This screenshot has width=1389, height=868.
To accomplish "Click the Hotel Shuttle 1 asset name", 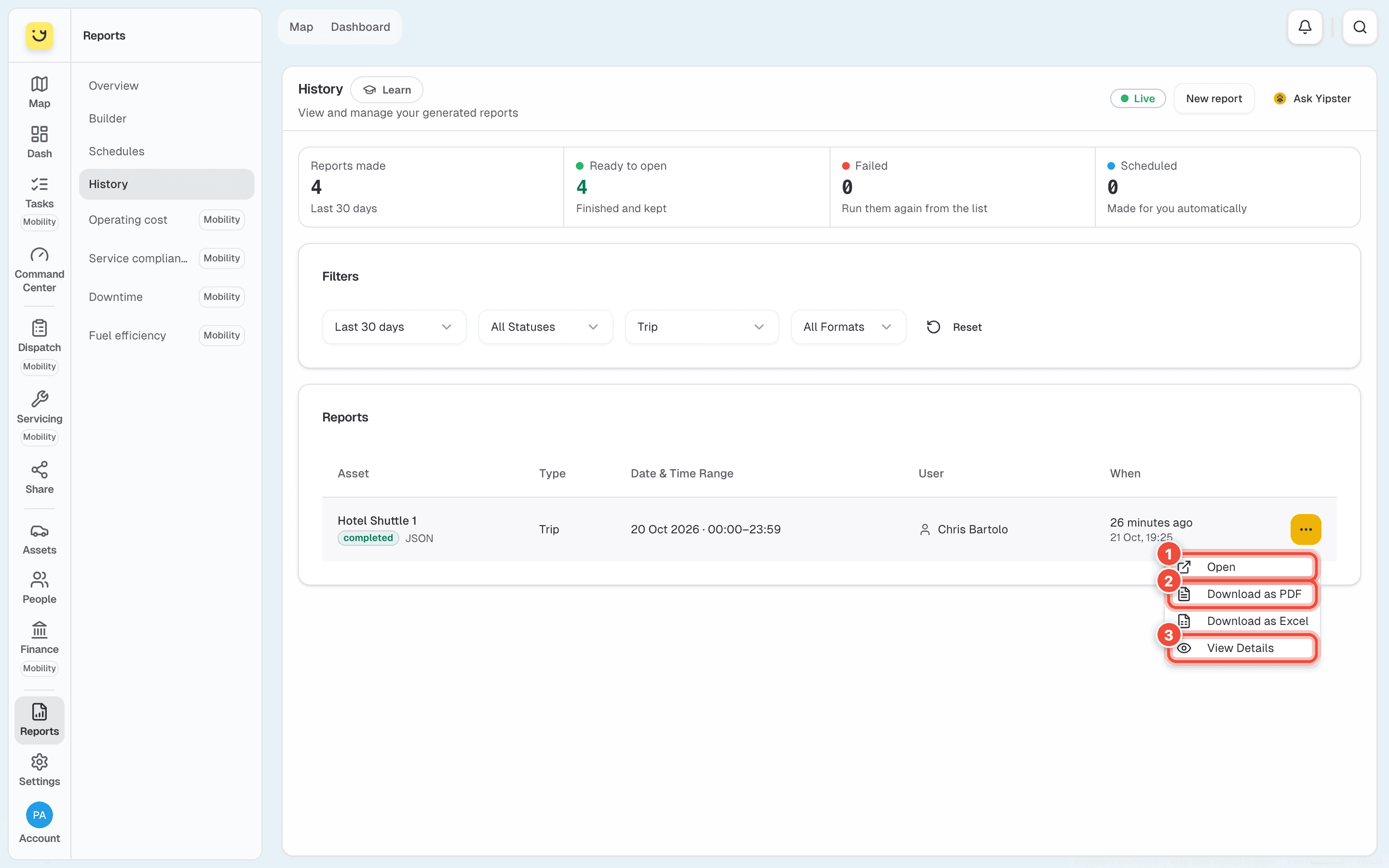I will [x=377, y=520].
